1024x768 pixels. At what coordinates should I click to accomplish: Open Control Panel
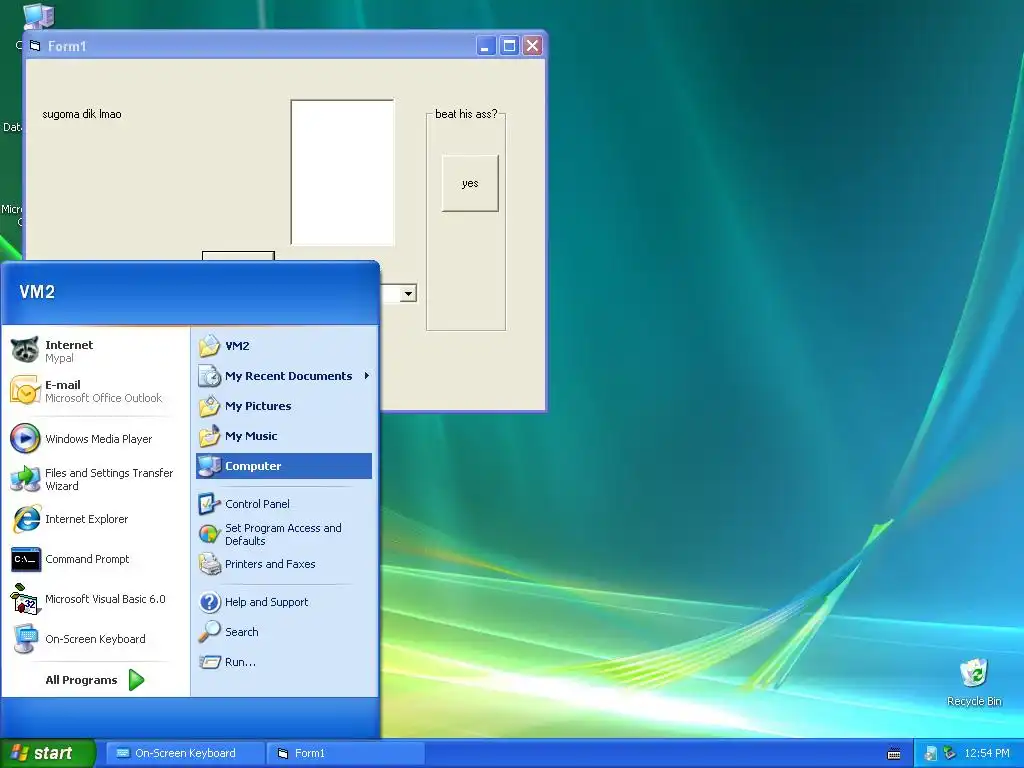coord(283,504)
